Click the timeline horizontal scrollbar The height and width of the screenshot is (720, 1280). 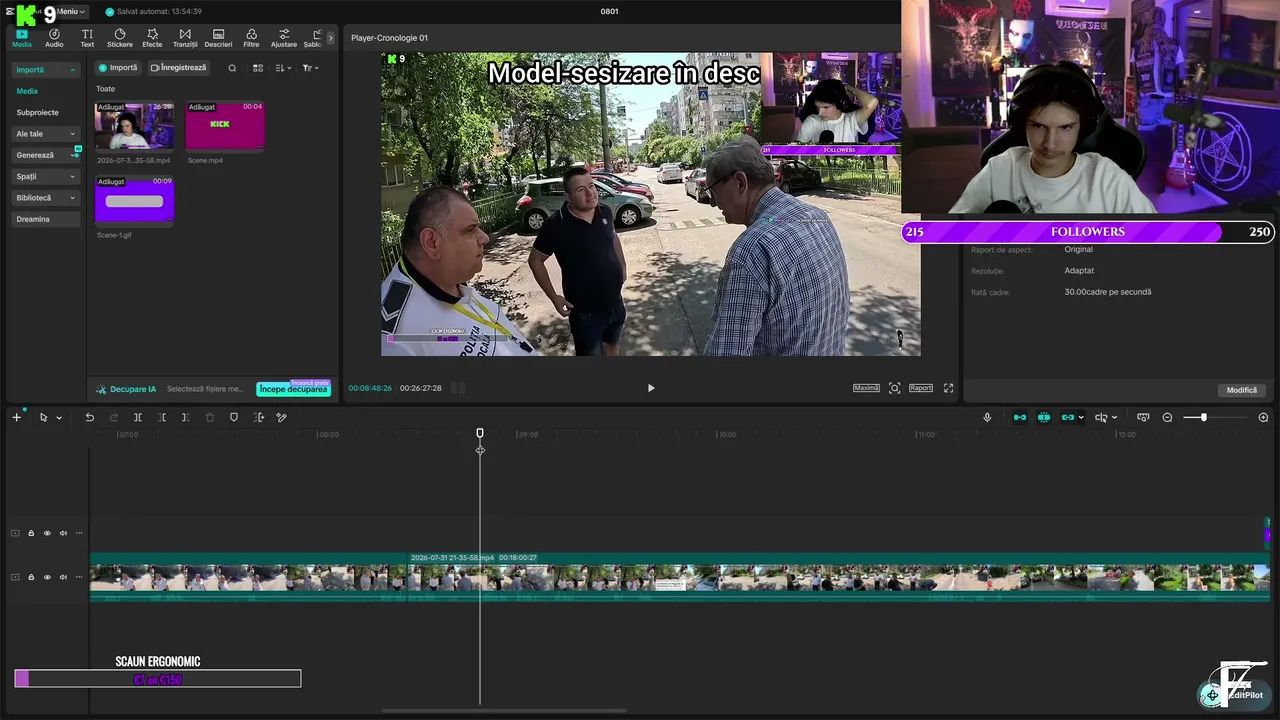(x=504, y=711)
